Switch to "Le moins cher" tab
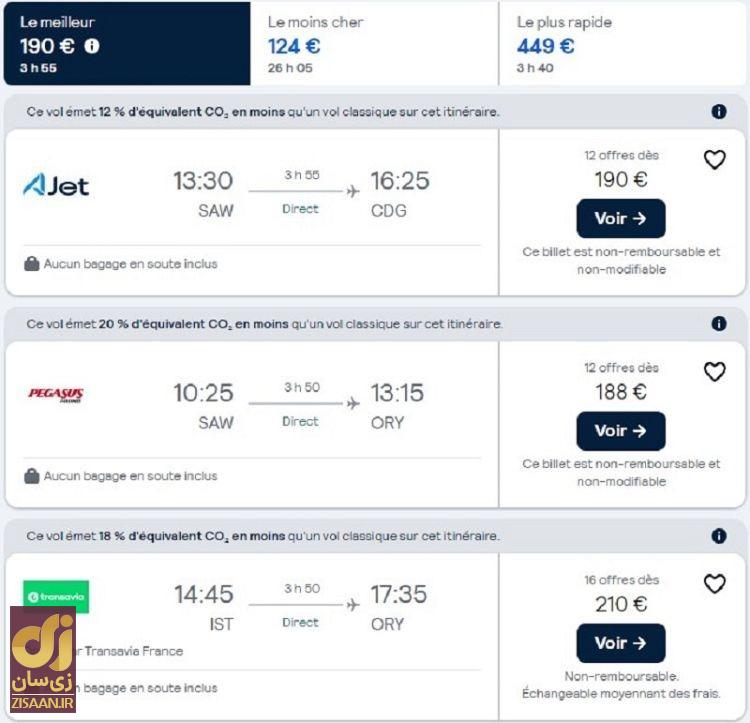The image size is (750, 723). click(x=374, y=44)
